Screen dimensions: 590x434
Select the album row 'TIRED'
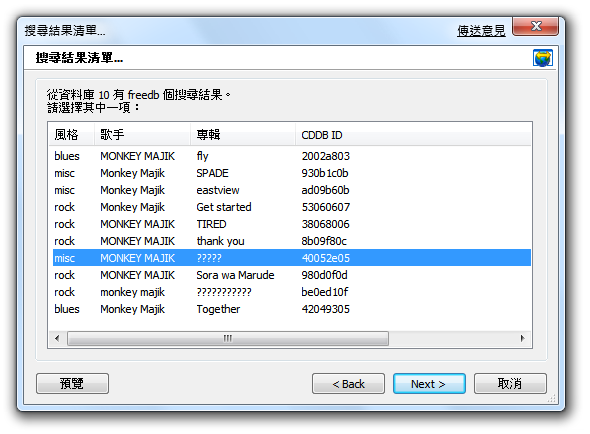coord(292,224)
